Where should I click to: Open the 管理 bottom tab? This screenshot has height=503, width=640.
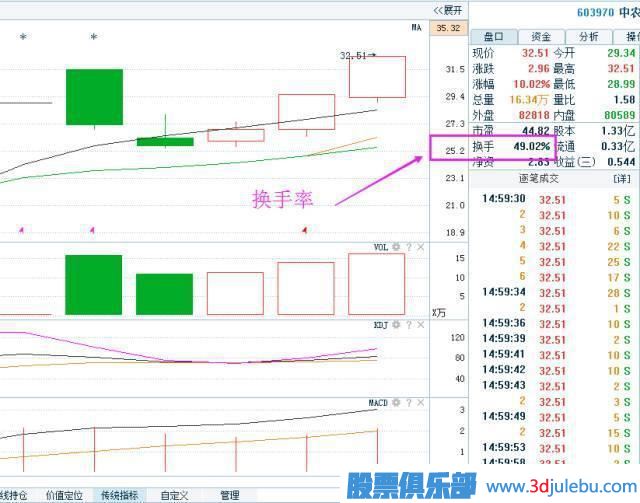(230, 495)
